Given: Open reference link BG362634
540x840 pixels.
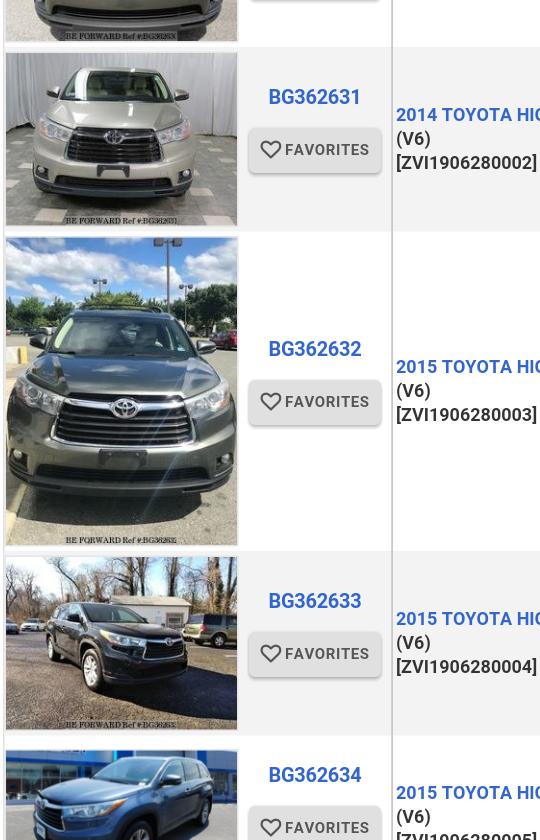Looking at the screenshot, I should (314, 775).
